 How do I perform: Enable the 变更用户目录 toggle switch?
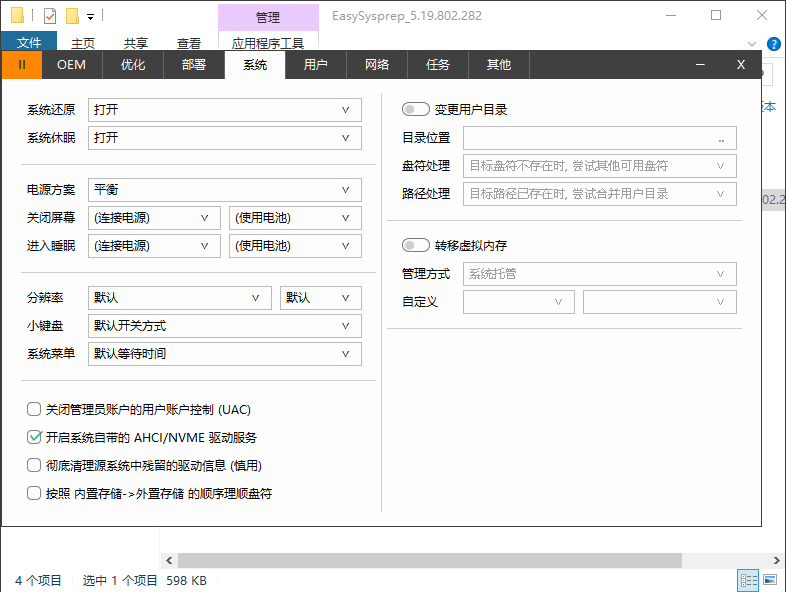click(415, 109)
